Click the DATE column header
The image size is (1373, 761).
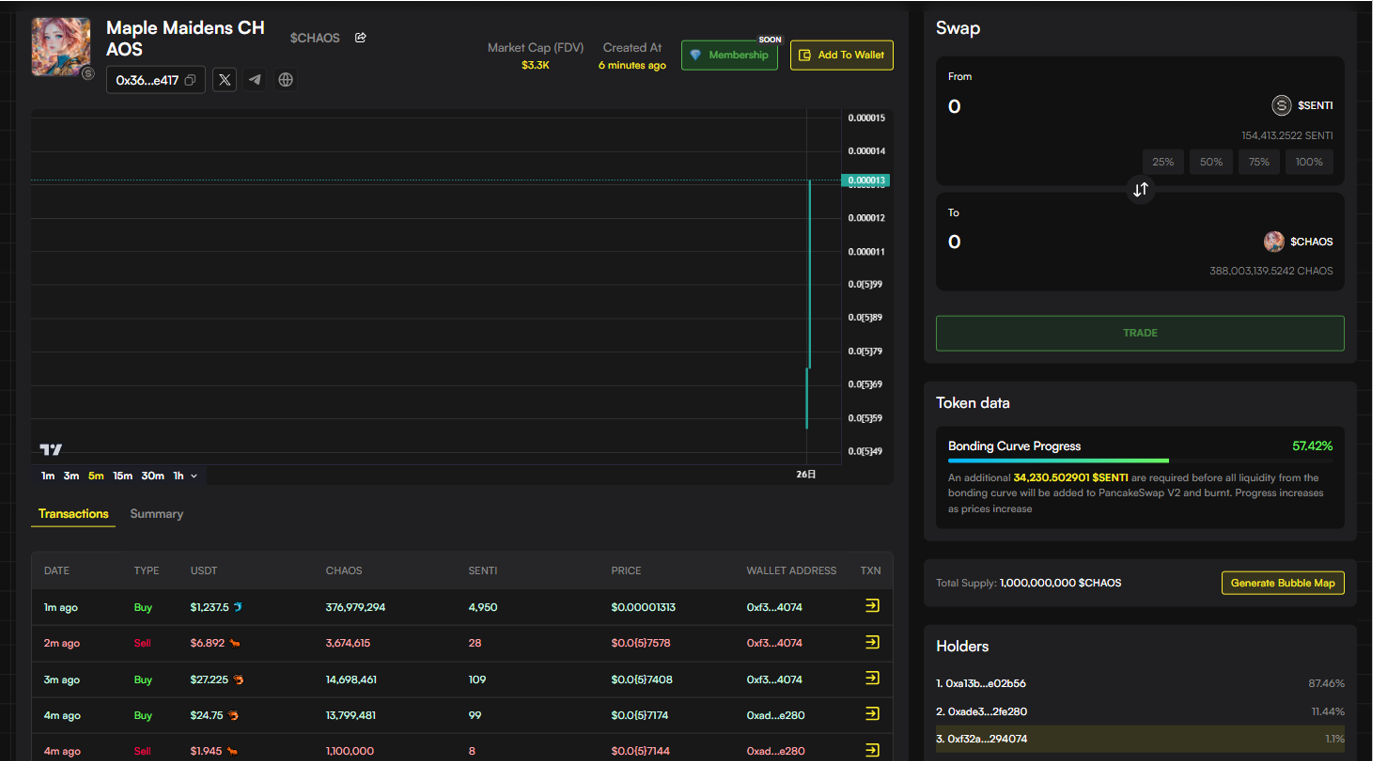[57, 571]
